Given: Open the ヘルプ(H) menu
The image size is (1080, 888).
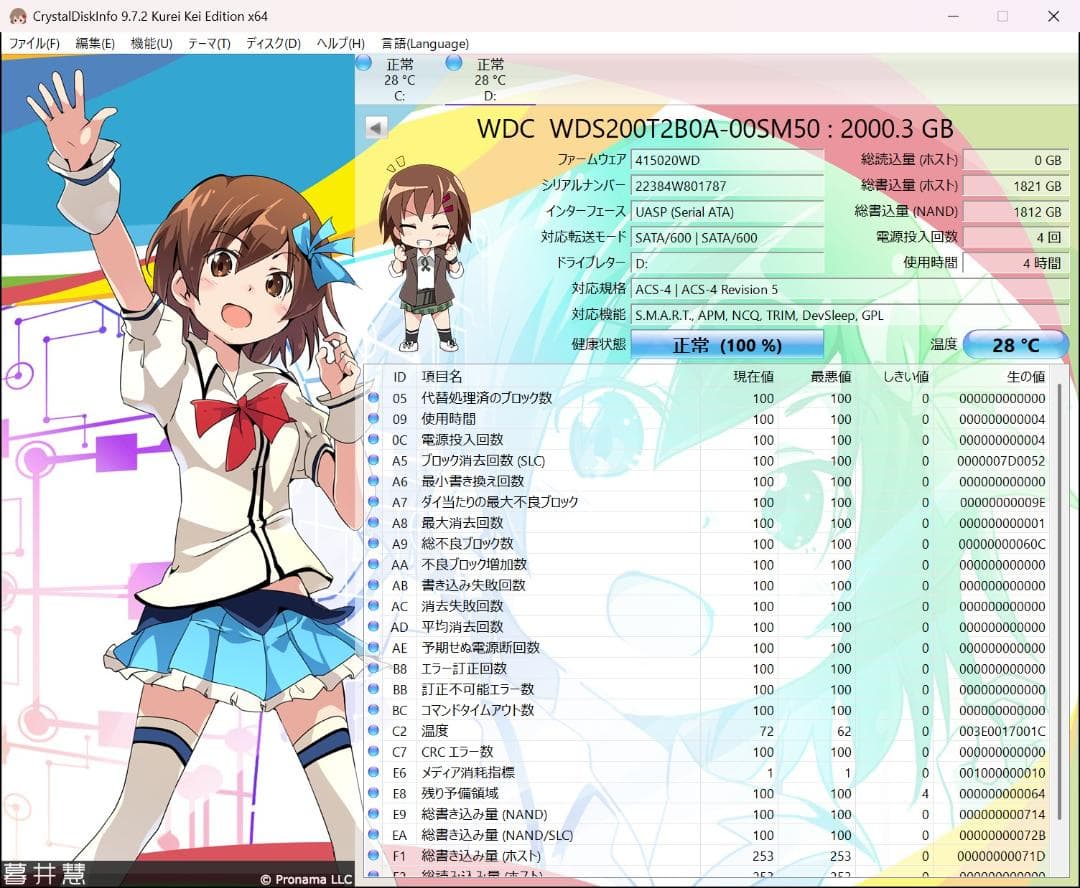Looking at the screenshot, I should [x=340, y=43].
